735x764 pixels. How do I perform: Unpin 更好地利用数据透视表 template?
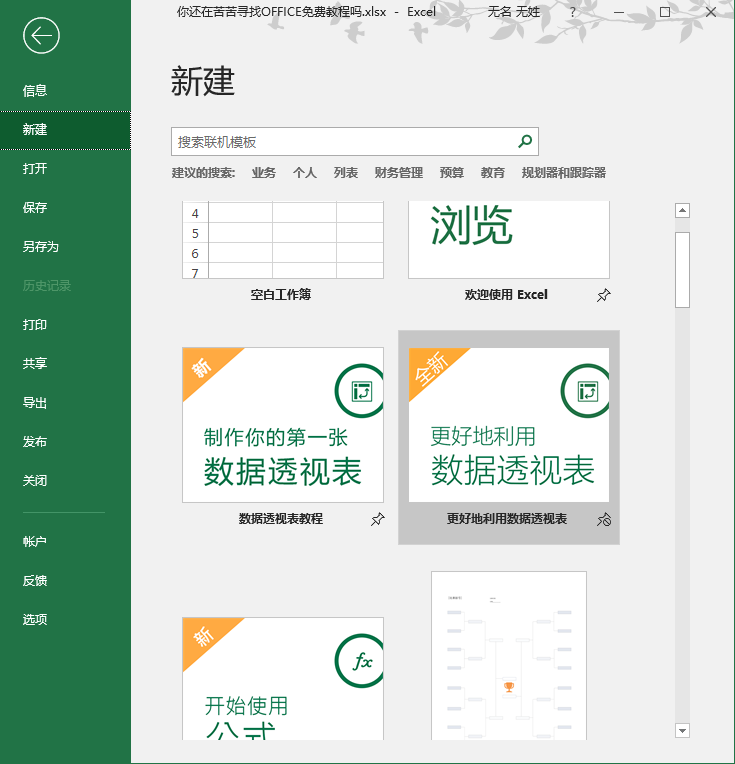tap(603, 519)
